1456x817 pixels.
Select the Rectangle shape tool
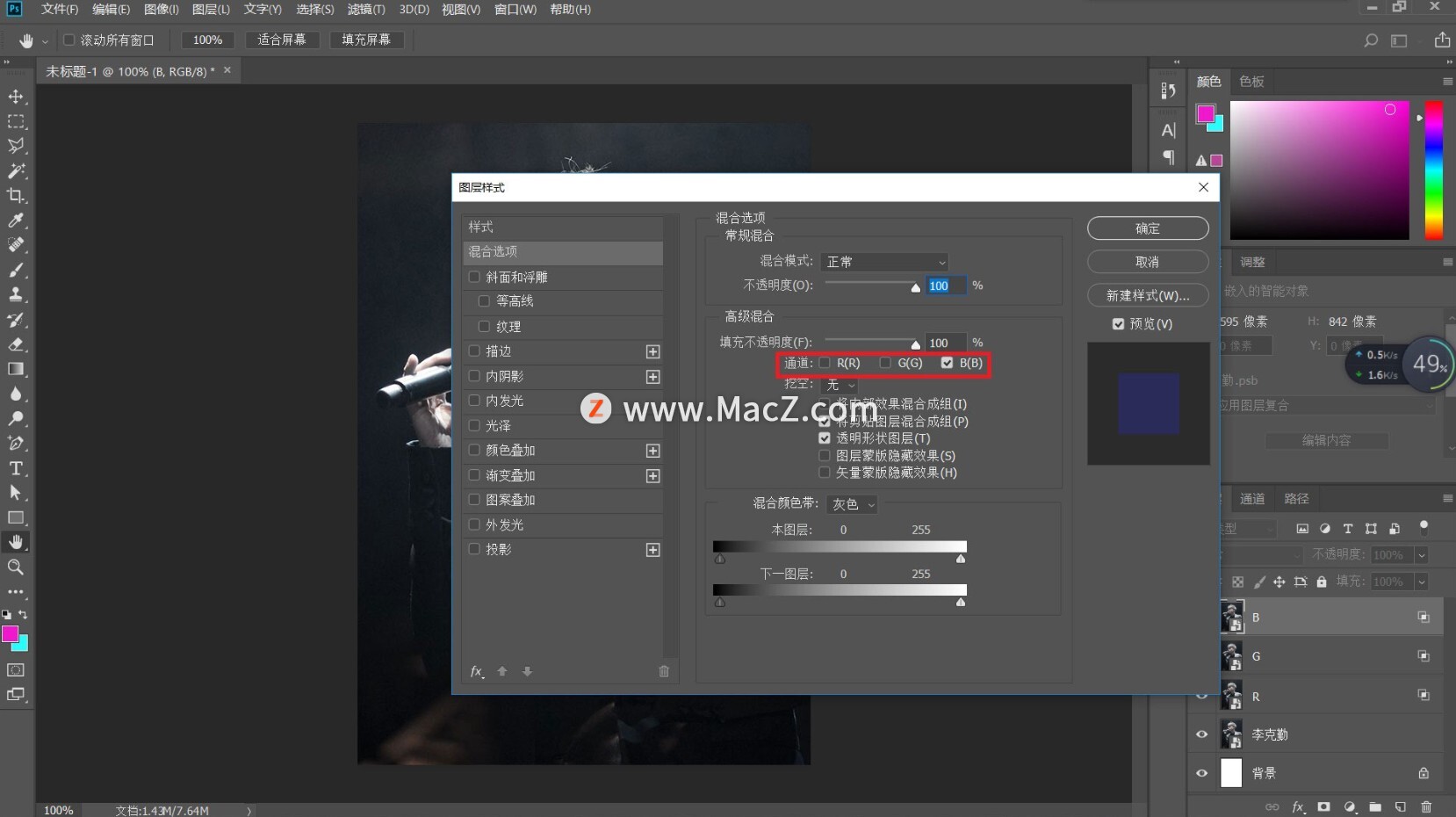click(x=16, y=517)
